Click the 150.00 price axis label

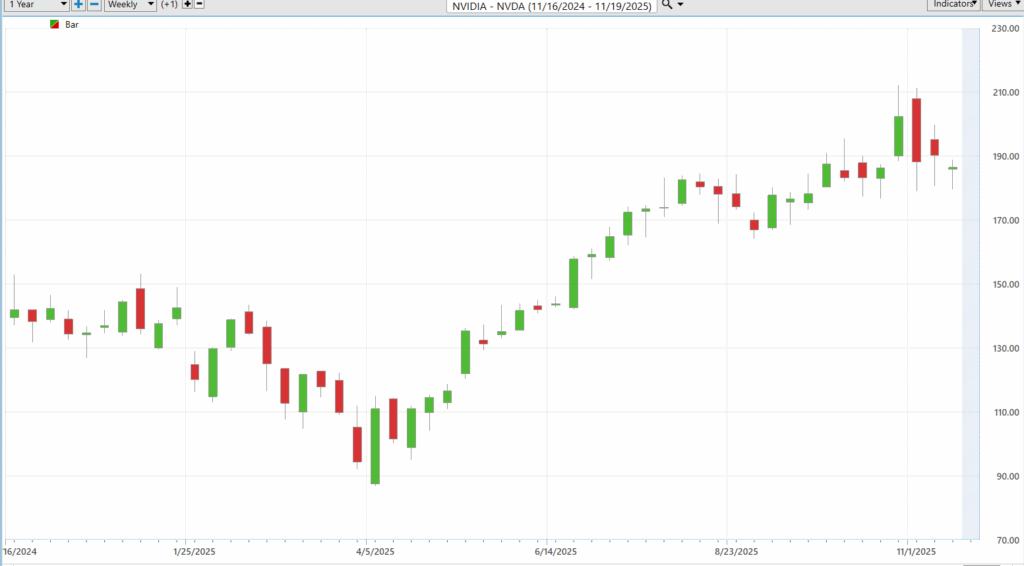coord(1005,285)
